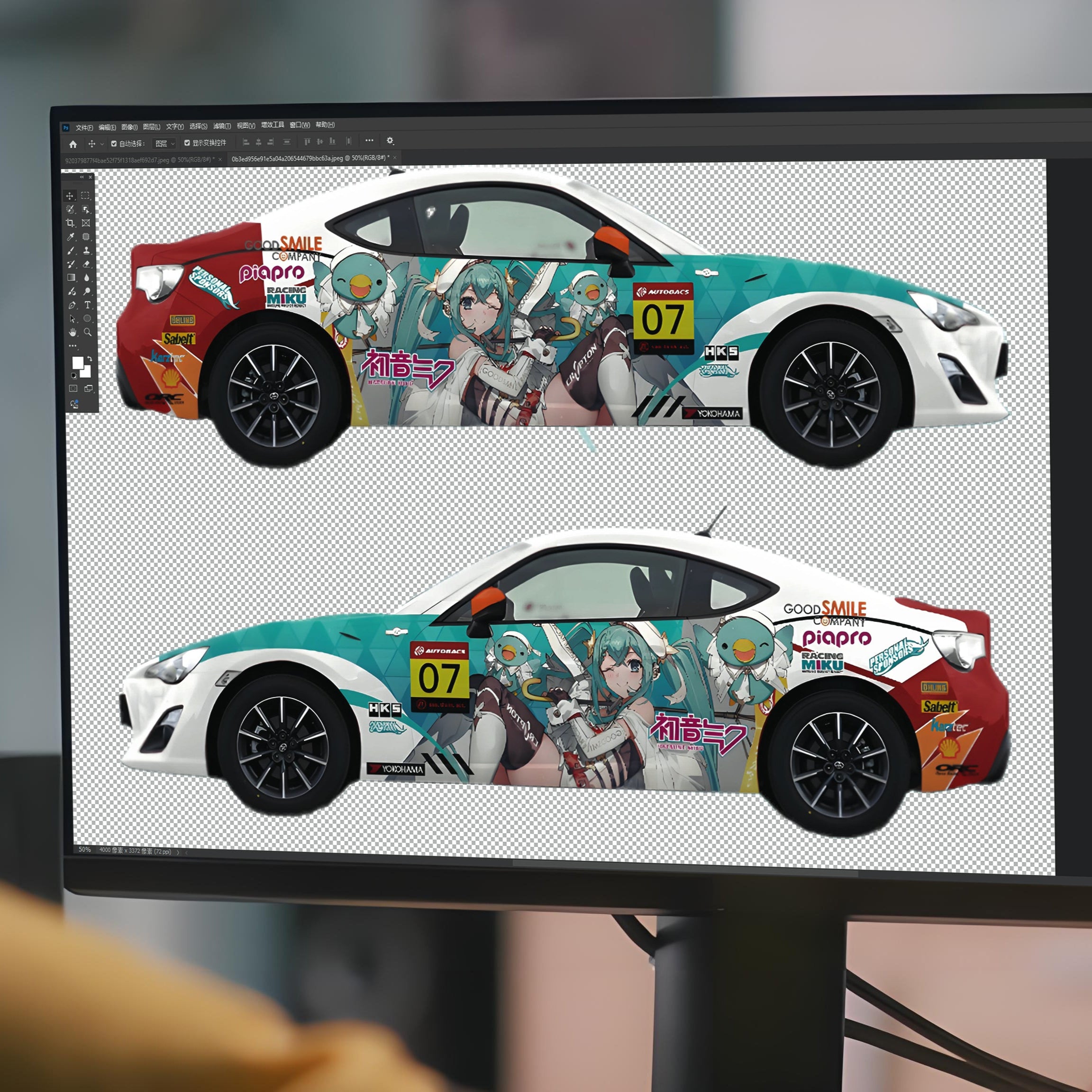Viewport: 1092px width, 1092px height.
Task: Select the Hand tool
Action: [73, 332]
